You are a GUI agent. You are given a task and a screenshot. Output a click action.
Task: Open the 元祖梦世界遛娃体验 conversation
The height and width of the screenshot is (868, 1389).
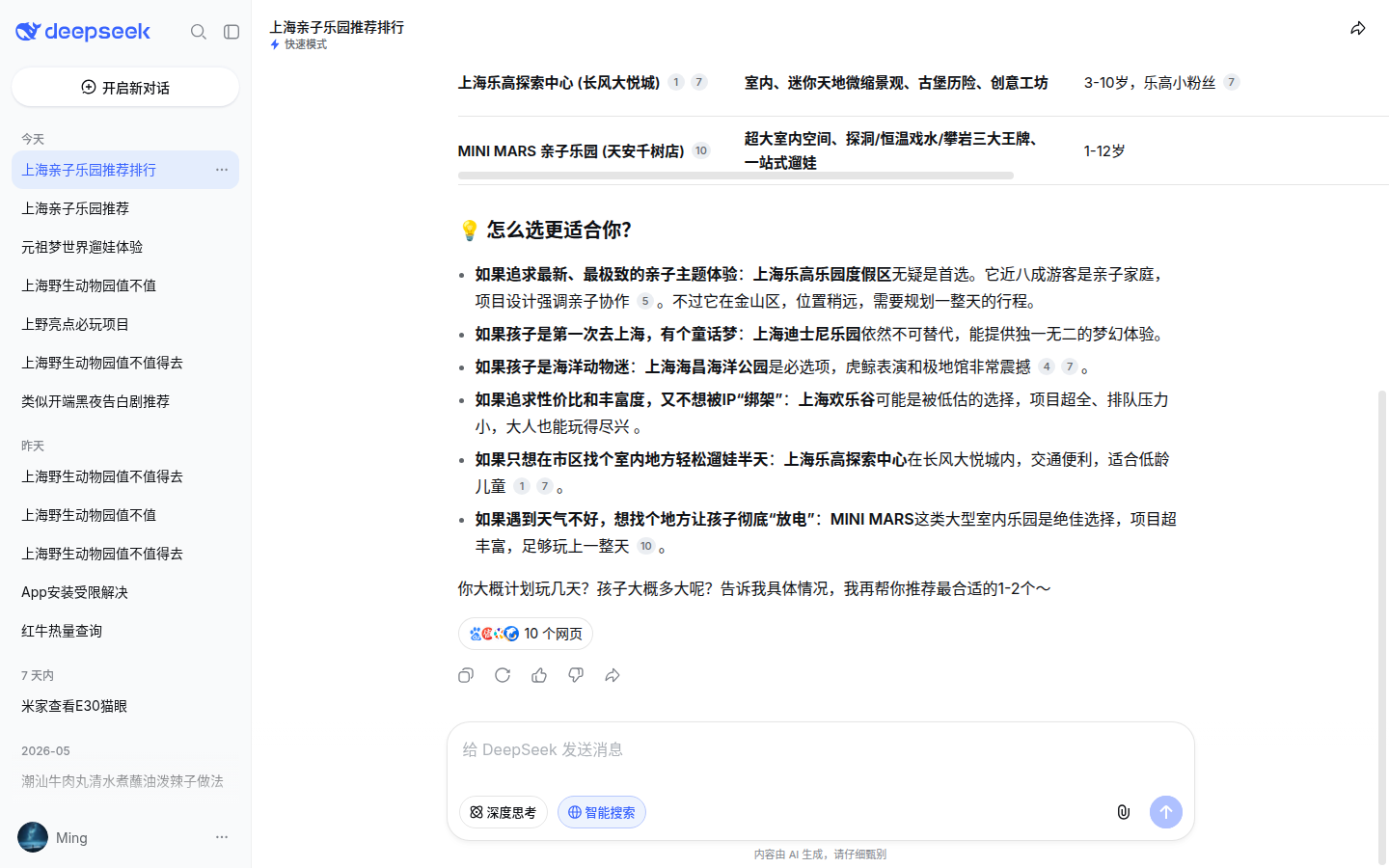click(125, 247)
